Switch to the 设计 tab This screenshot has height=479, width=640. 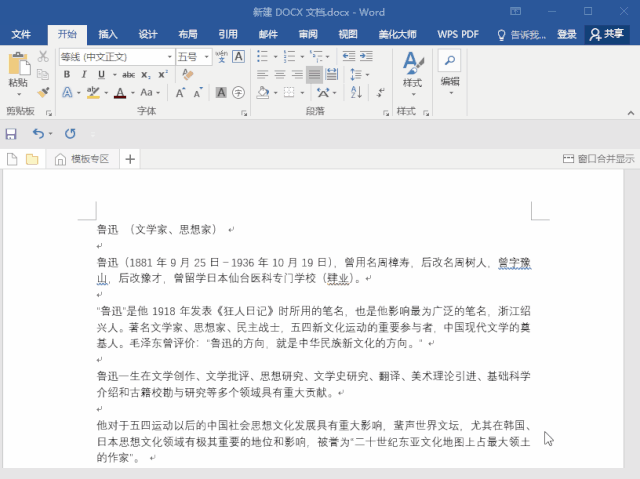click(148, 34)
